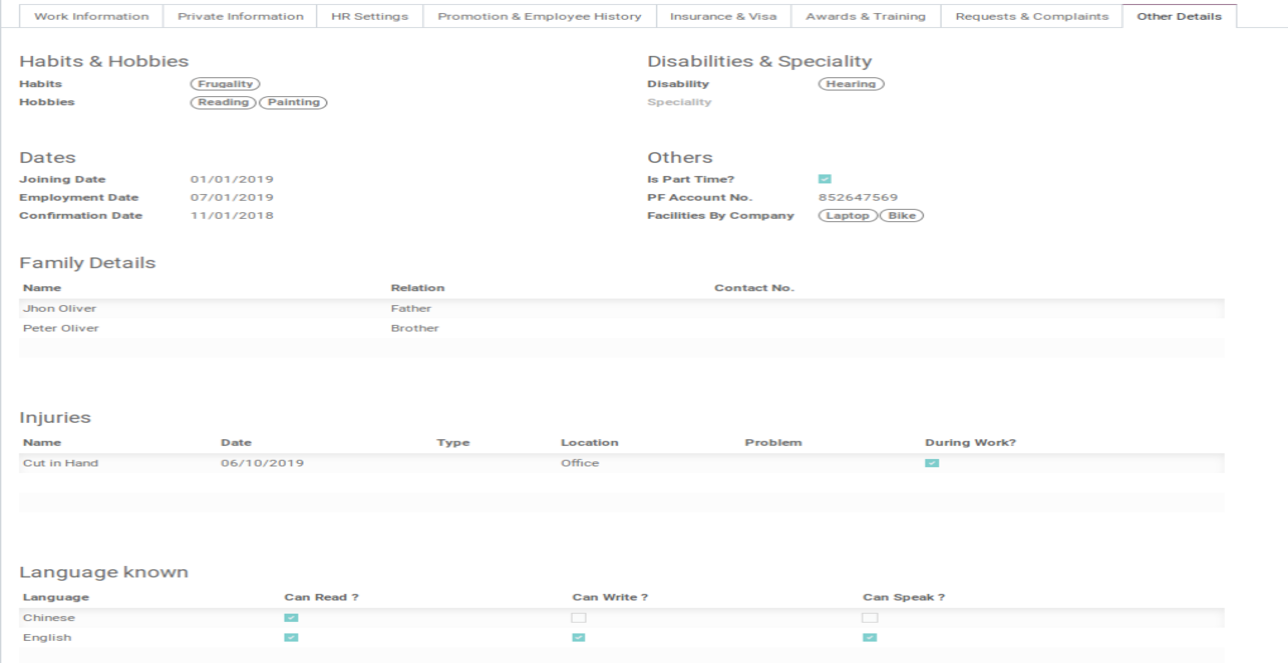
Task: Enable Can Write for Chinese
Action: [x=579, y=618]
